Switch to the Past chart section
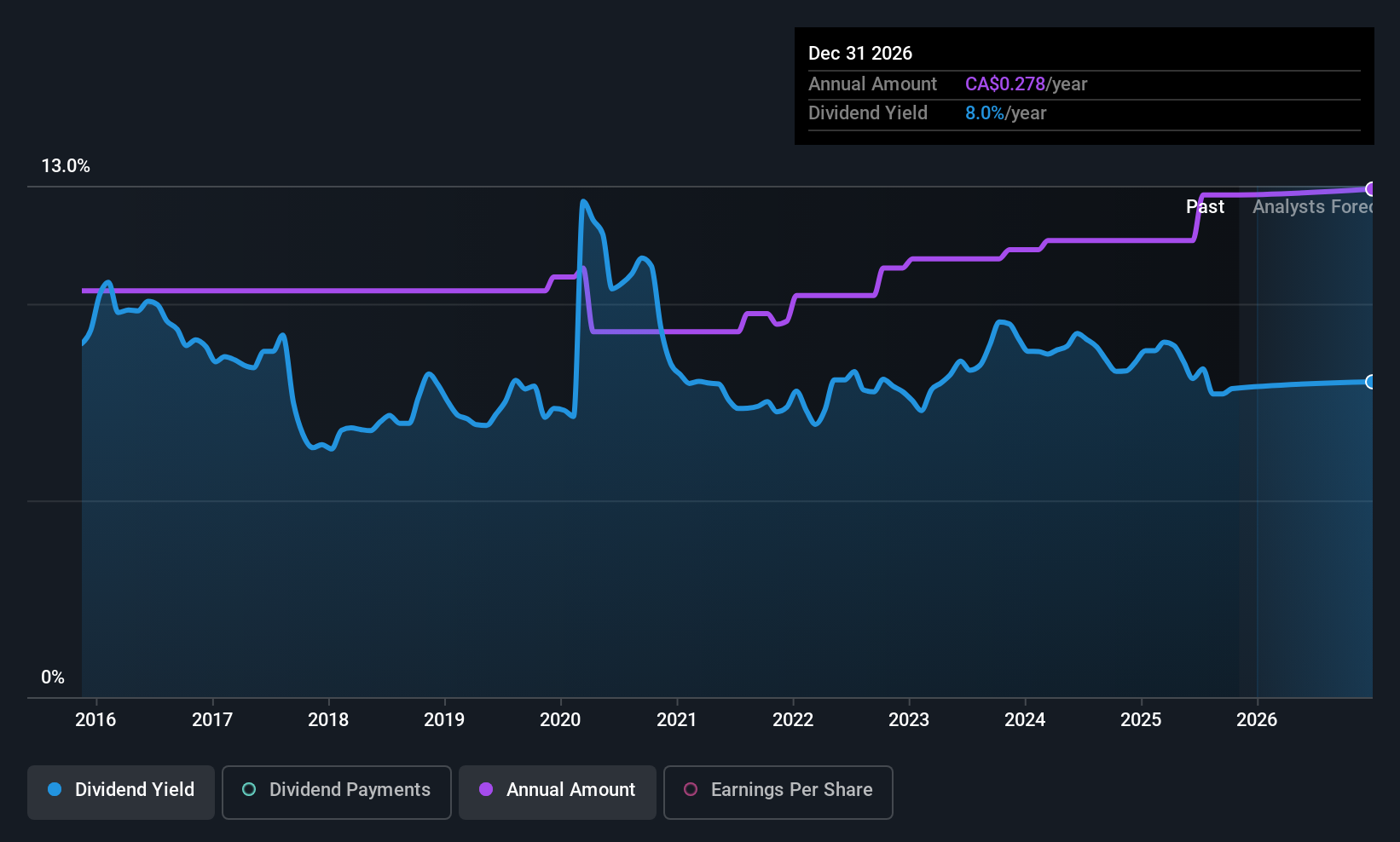 1205,206
